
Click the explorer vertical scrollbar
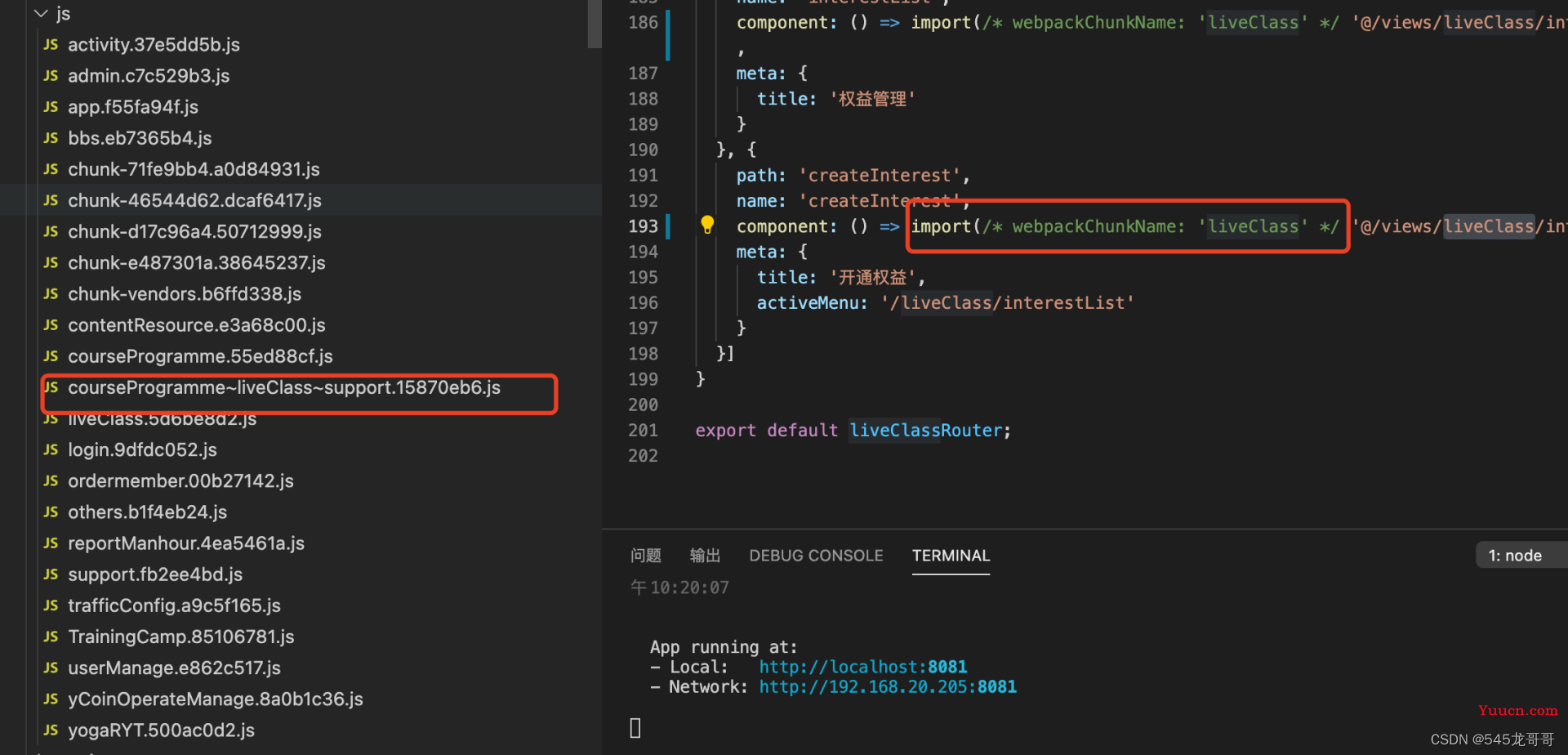click(595, 24)
